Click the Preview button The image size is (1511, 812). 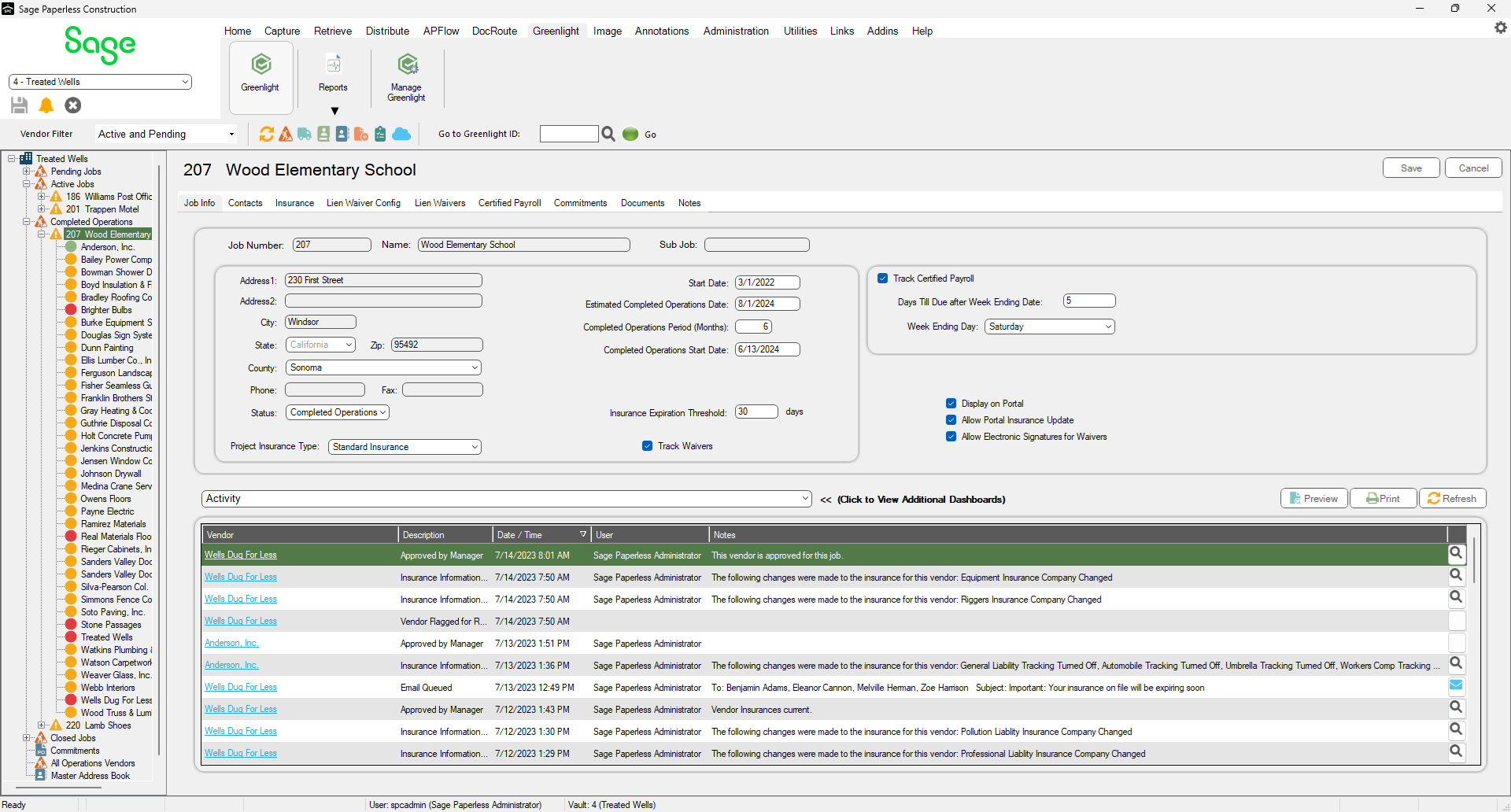(x=1314, y=498)
